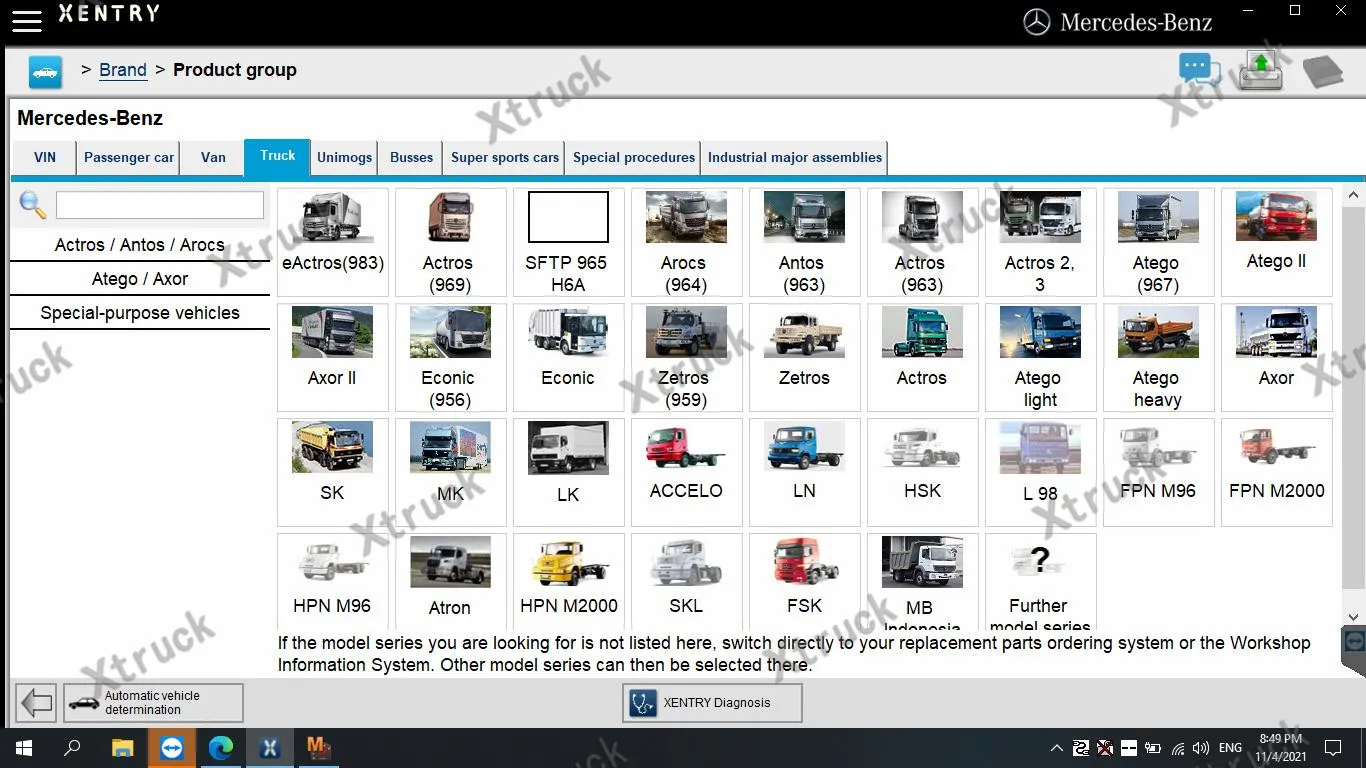Viewport: 1366px width, 768px height.
Task: Open File Explorer from the taskbar
Action: [122, 748]
